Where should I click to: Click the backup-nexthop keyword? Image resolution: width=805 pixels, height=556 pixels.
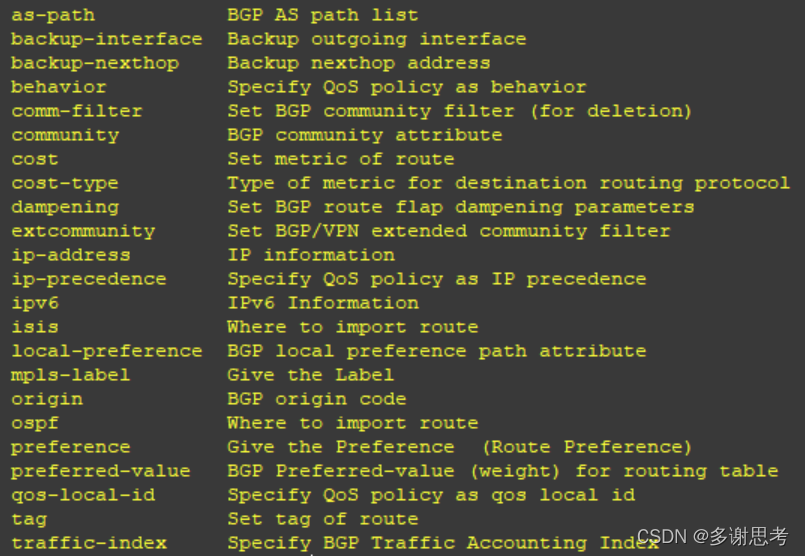[95, 63]
